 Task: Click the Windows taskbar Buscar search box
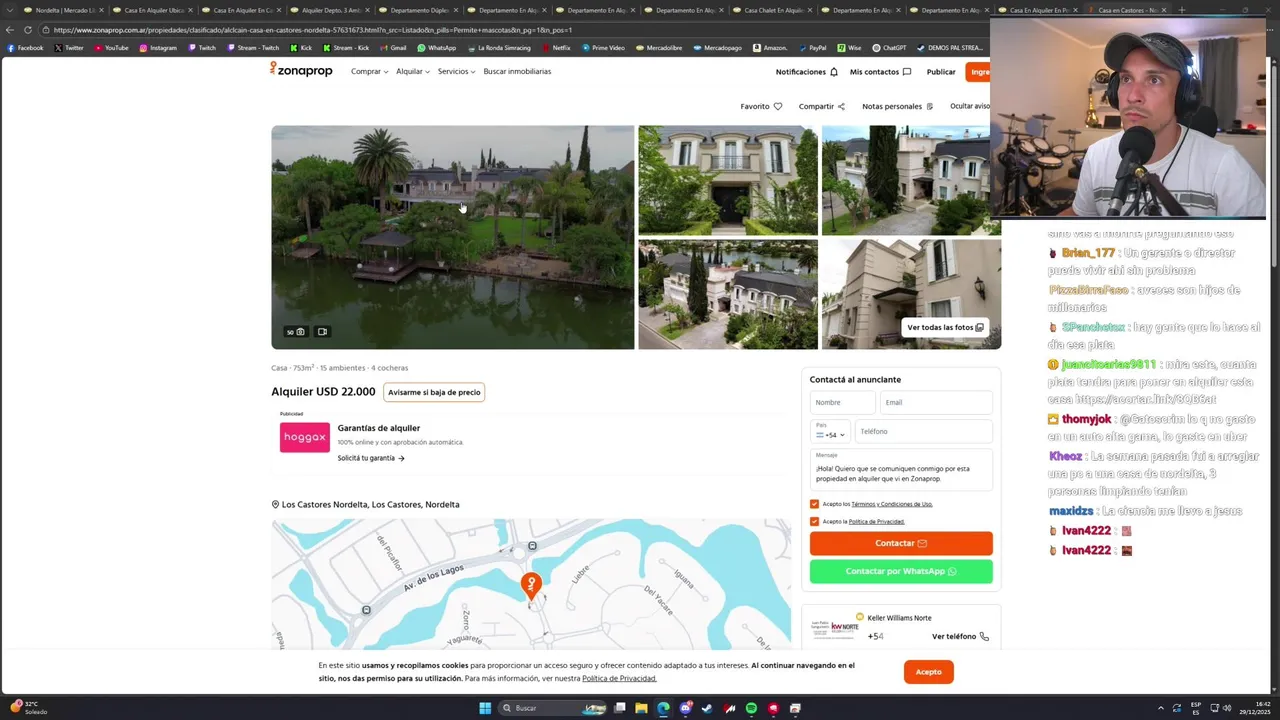click(x=553, y=708)
